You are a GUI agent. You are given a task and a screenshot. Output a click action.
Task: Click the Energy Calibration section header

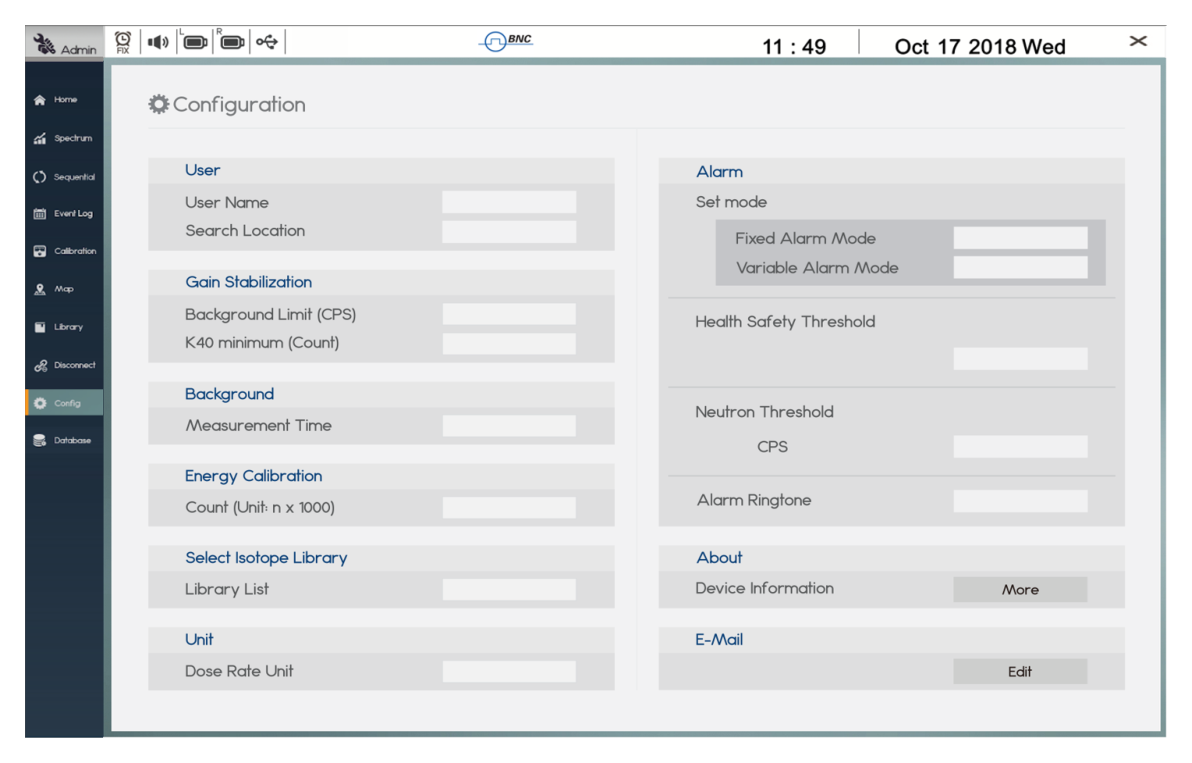253,476
